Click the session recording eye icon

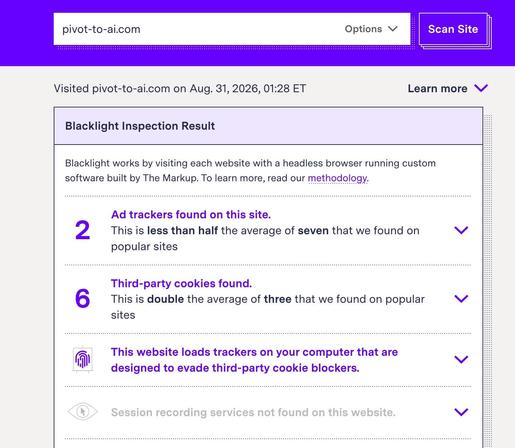(82, 412)
